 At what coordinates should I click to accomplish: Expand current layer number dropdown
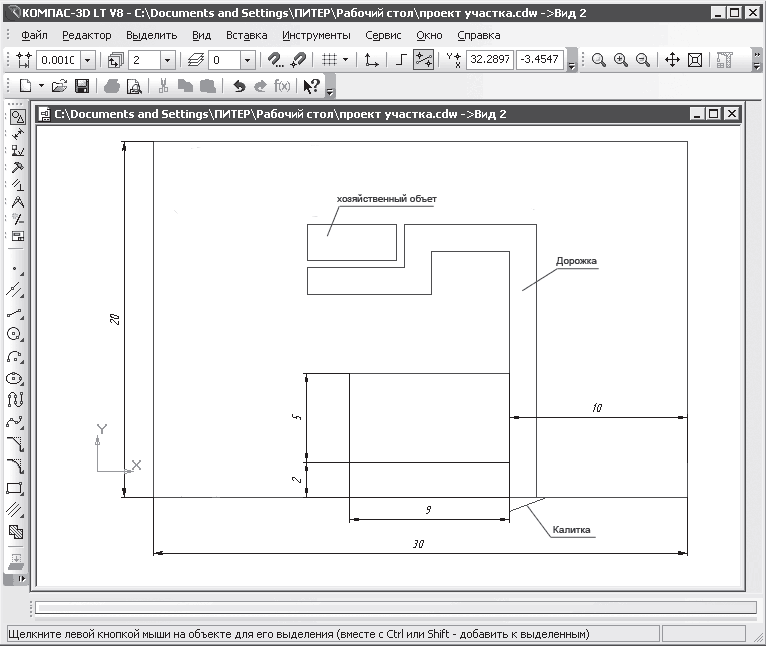[x=248, y=60]
